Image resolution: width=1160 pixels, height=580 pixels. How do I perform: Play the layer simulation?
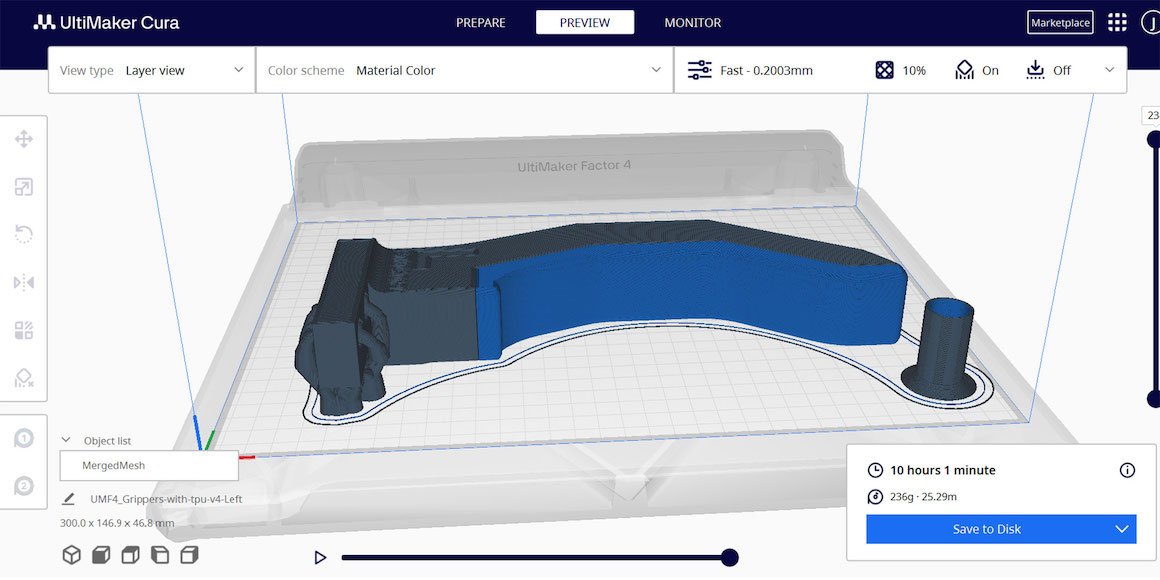click(320, 558)
